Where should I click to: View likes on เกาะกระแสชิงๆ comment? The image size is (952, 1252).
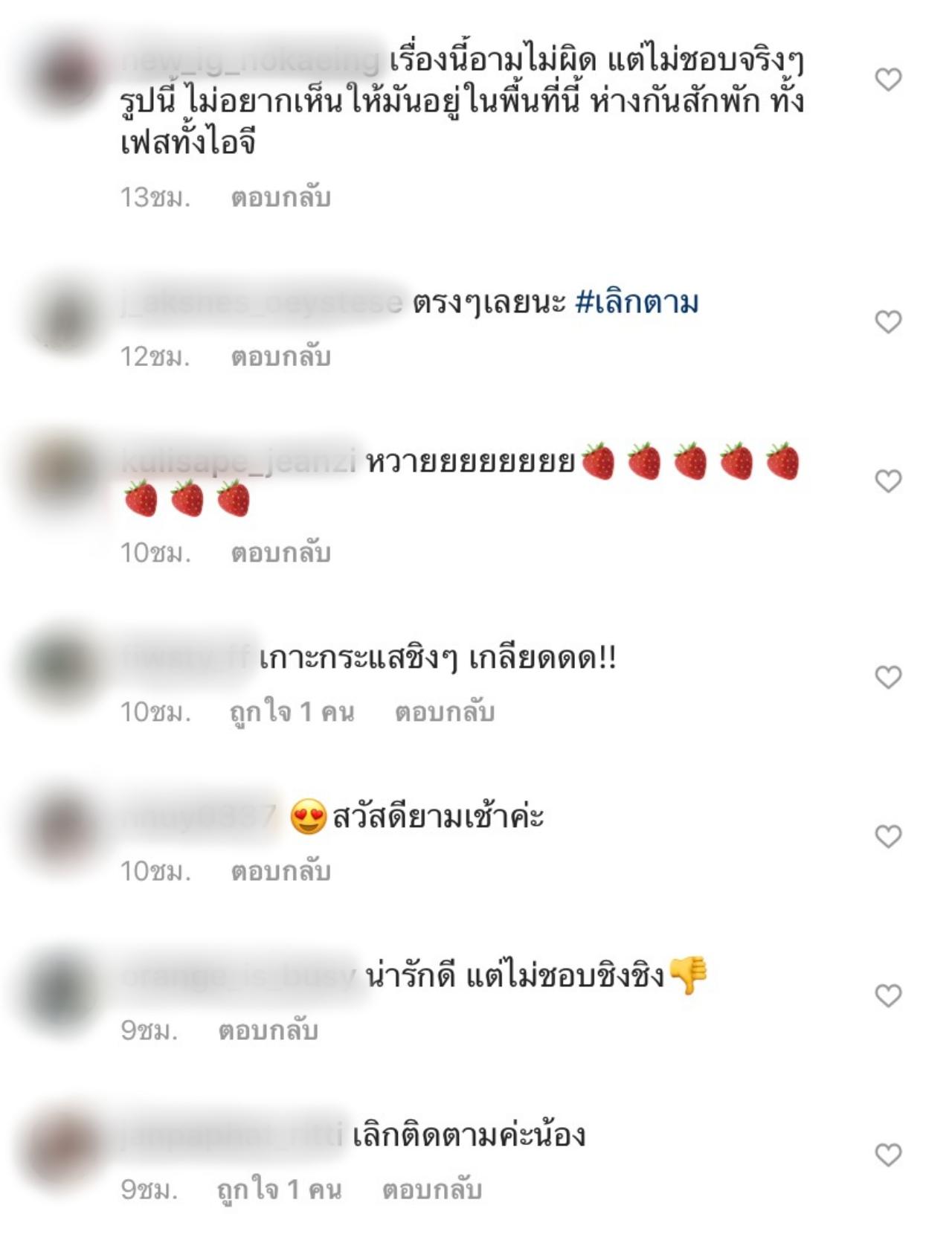pos(292,712)
